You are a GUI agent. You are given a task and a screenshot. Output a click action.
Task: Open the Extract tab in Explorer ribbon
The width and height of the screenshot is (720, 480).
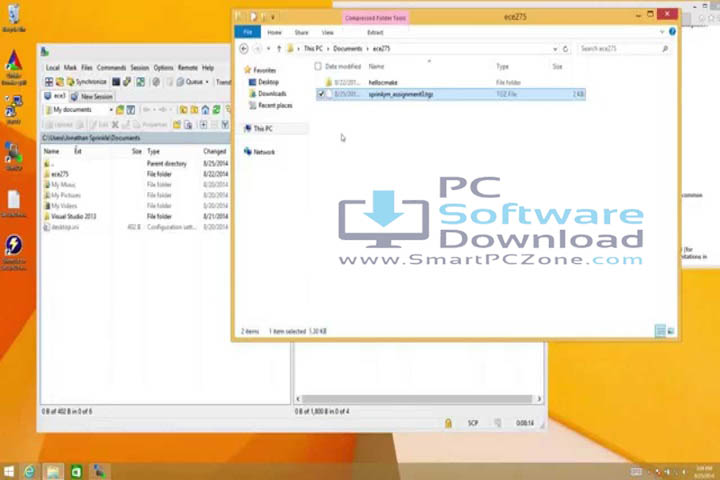click(x=375, y=33)
